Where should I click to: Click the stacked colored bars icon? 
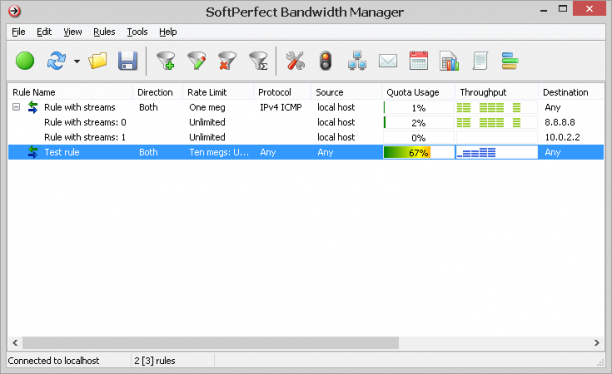tap(510, 61)
